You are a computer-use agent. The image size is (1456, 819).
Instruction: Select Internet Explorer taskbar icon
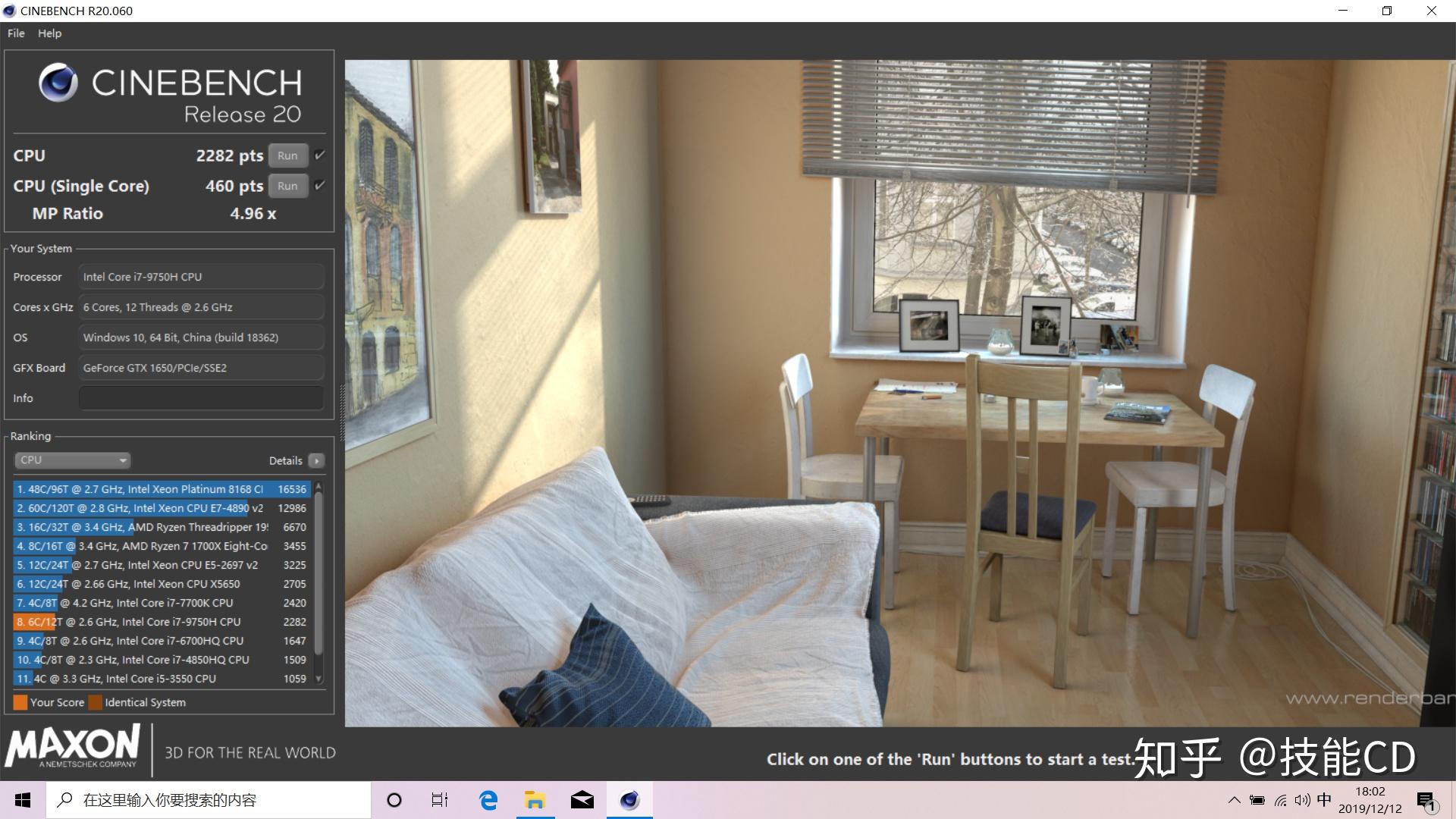pos(487,799)
